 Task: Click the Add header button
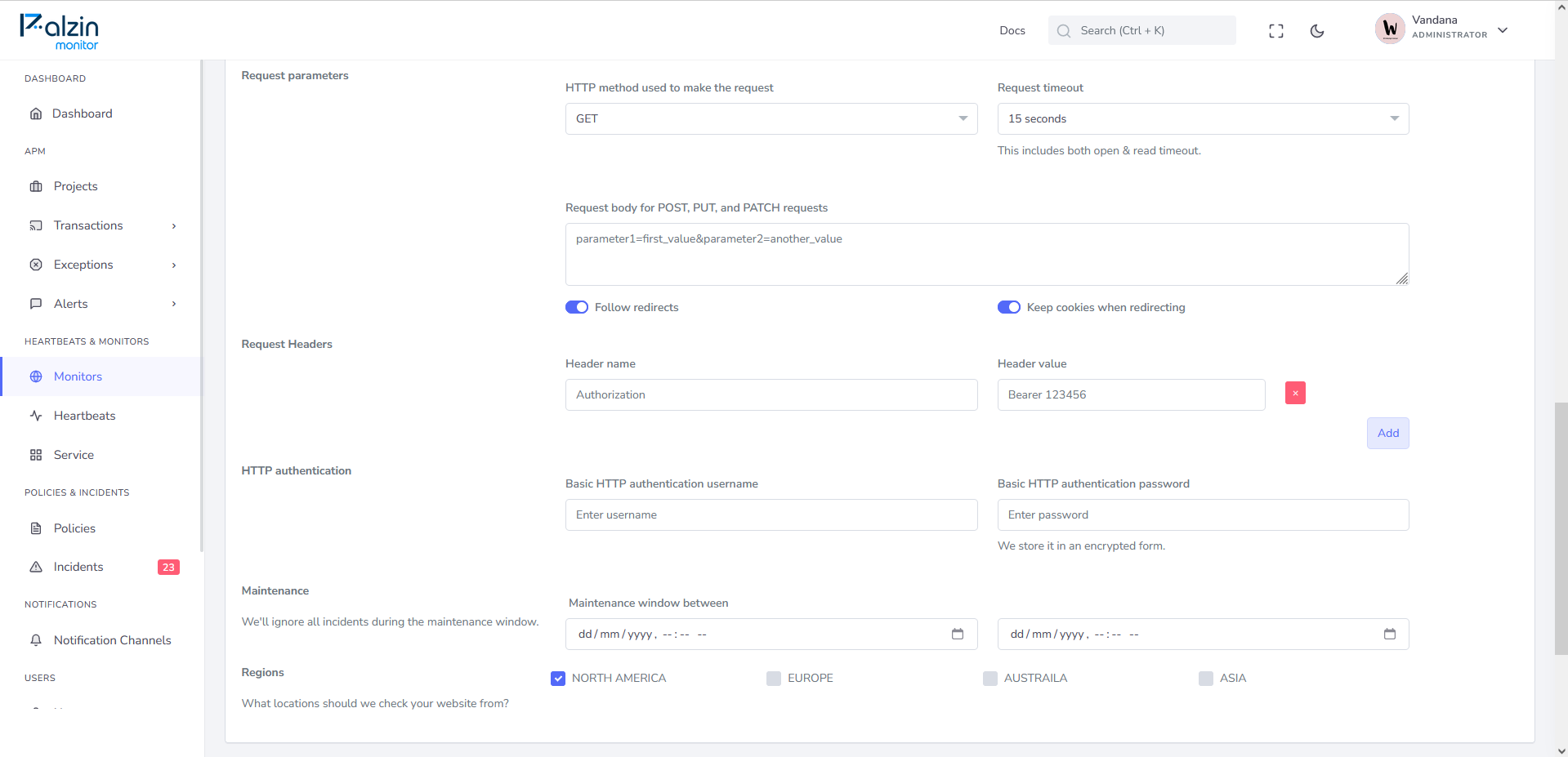pyautogui.click(x=1388, y=433)
